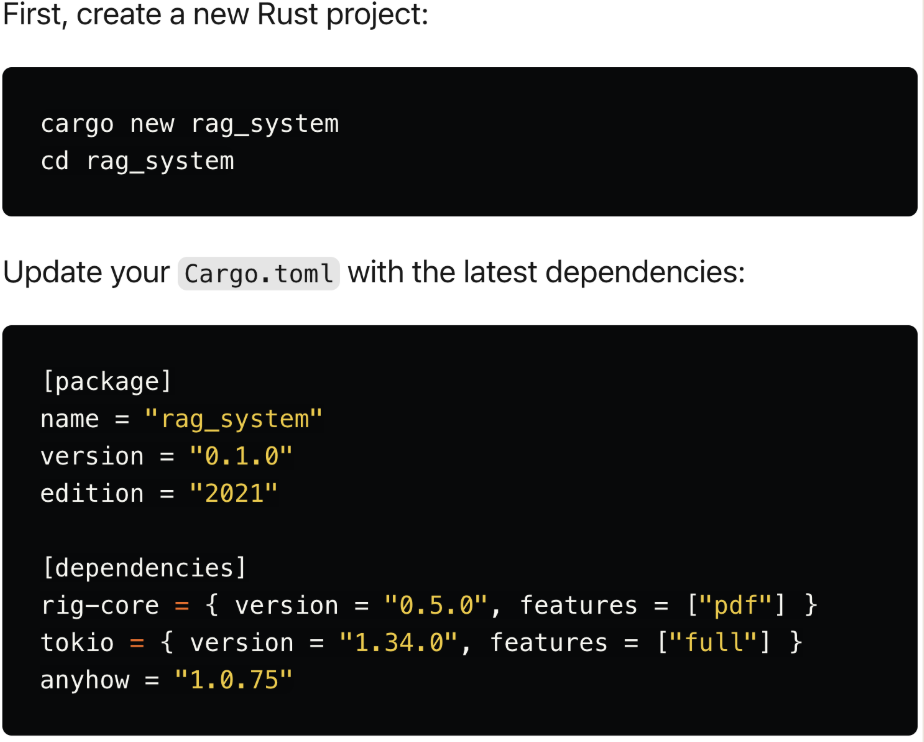Click the tokio dependency name

77,643
